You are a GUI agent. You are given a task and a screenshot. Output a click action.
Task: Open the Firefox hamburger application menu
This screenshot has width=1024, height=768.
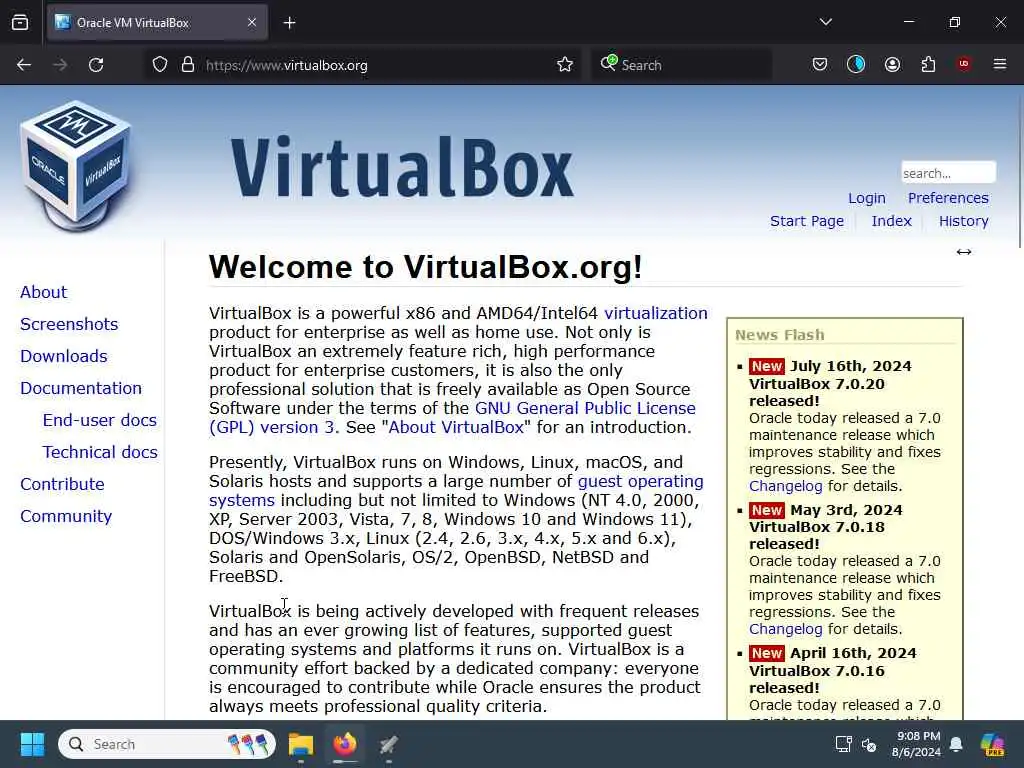(x=999, y=64)
